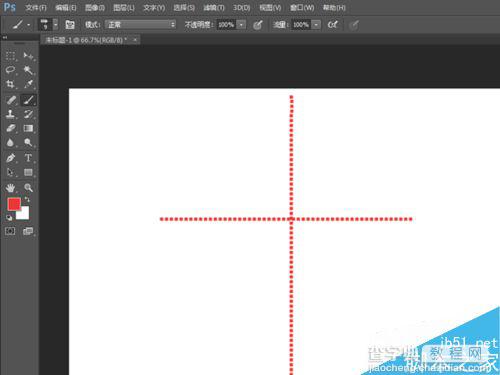This screenshot has height=375, width=500.
Task: Select the Brush tool in toolbox
Action: tap(28, 100)
